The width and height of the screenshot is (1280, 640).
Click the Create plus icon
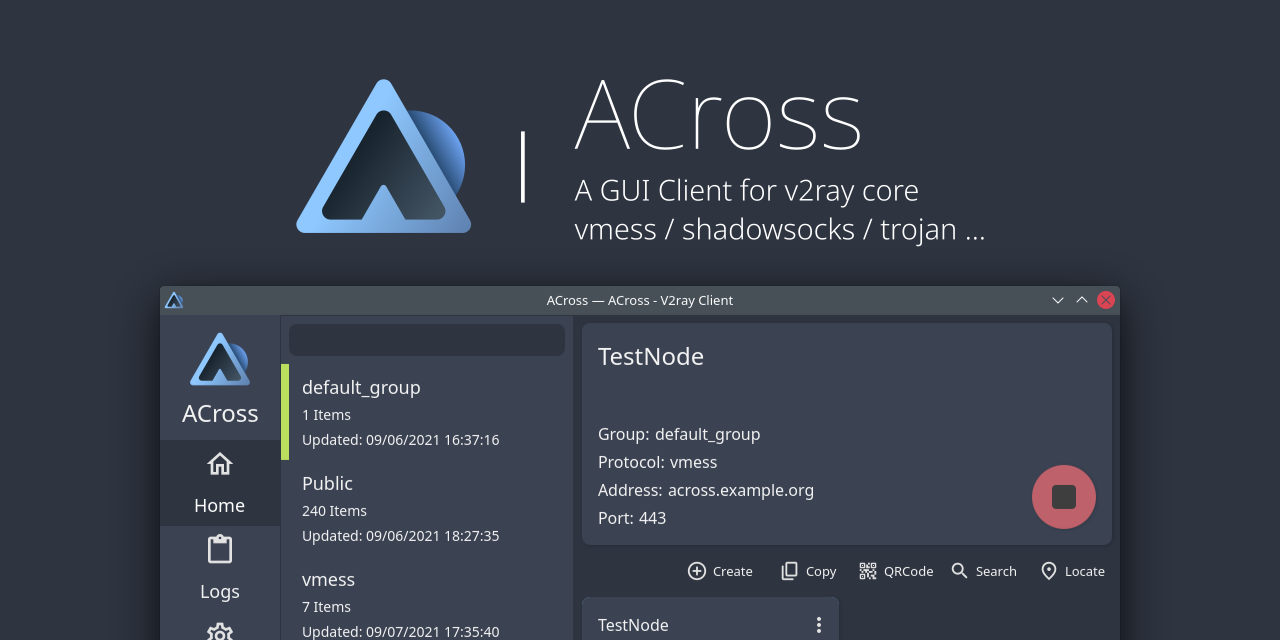[x=697, y=571]
